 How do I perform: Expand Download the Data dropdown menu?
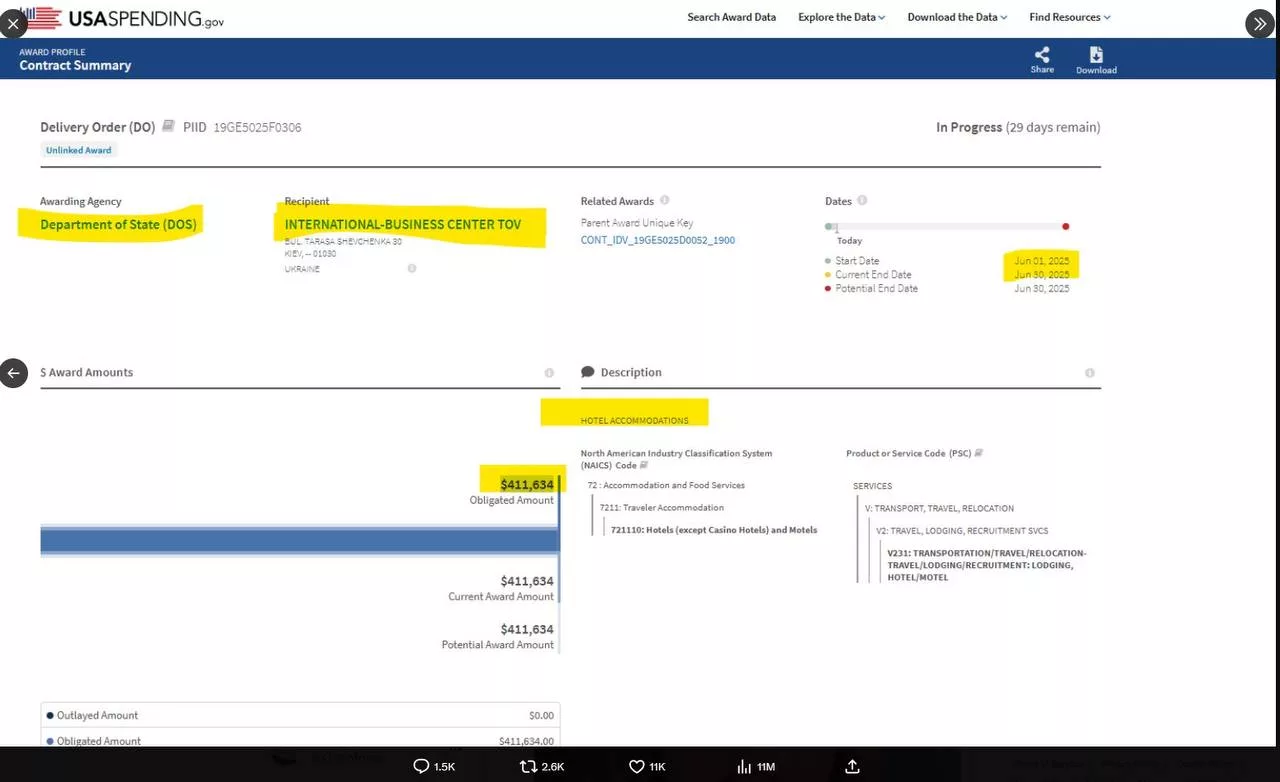957,17
